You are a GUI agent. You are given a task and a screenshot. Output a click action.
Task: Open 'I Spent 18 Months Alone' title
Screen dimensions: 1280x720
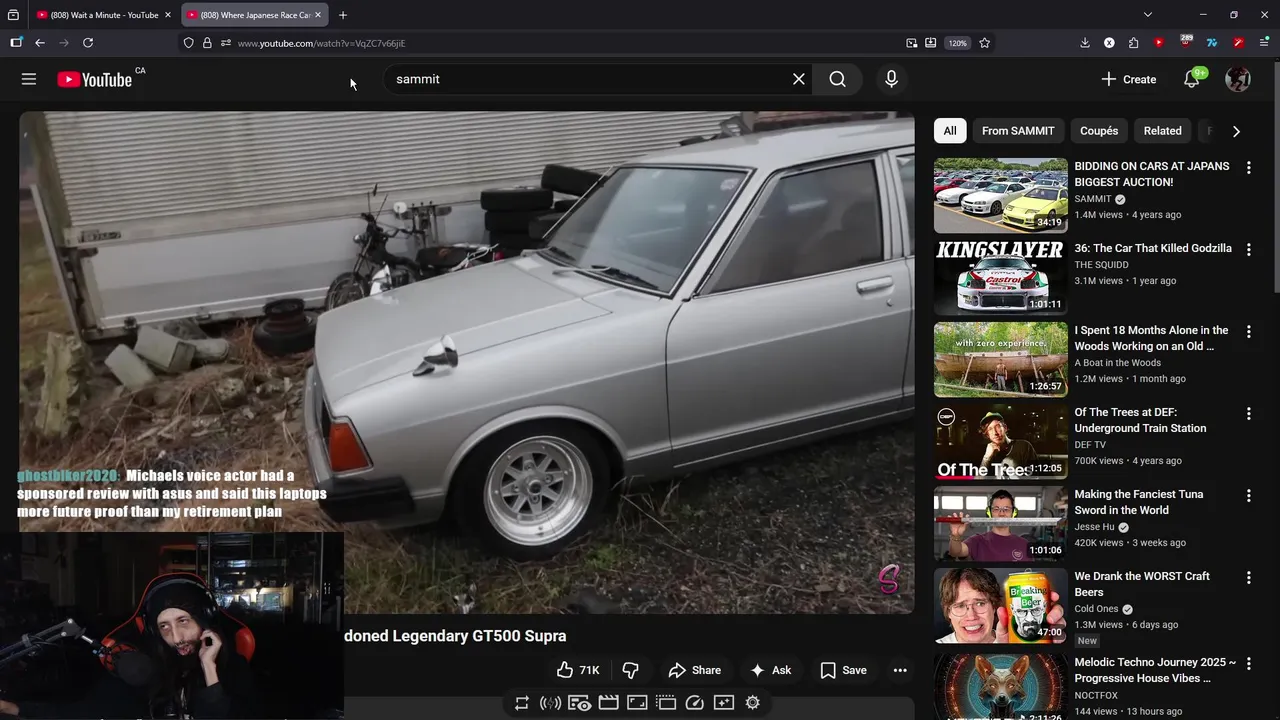(1152, 338)
